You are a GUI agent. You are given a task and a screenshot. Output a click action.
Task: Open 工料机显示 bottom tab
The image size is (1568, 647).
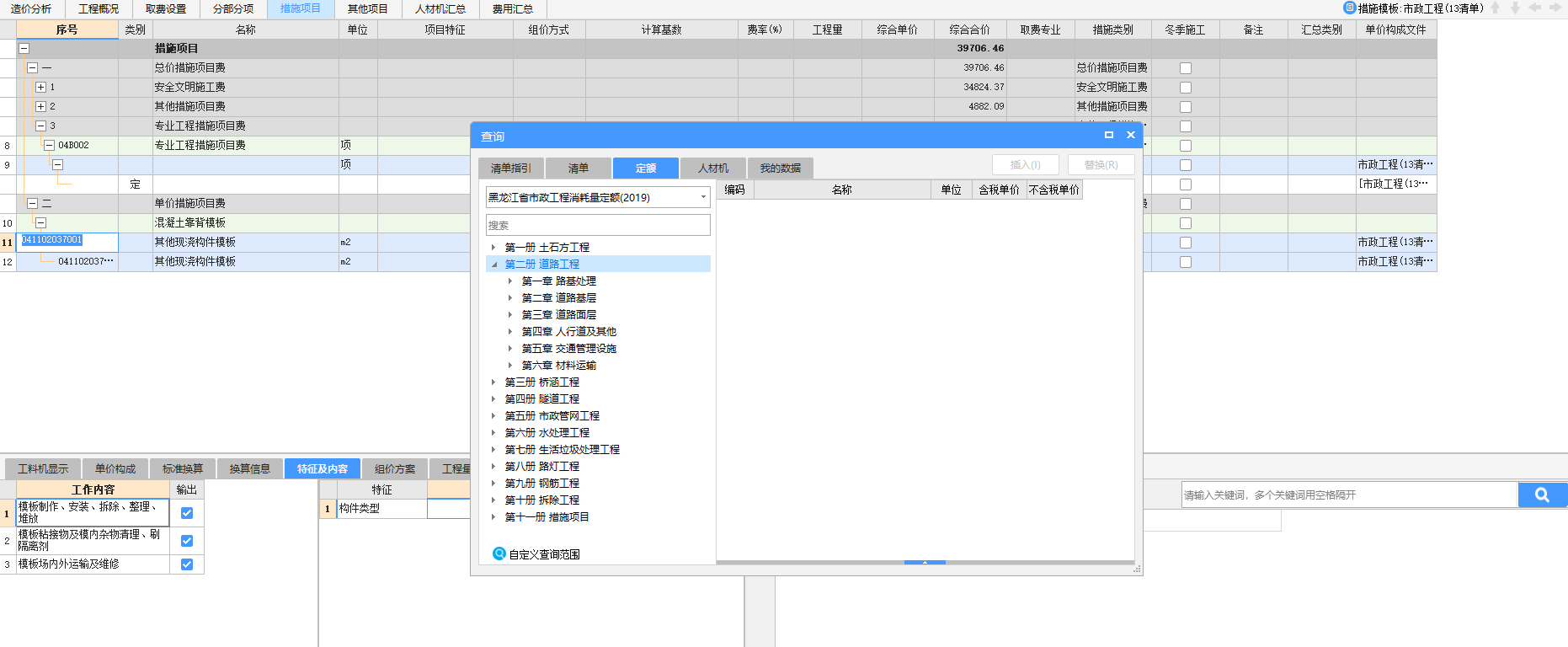(x=43, y=468)
